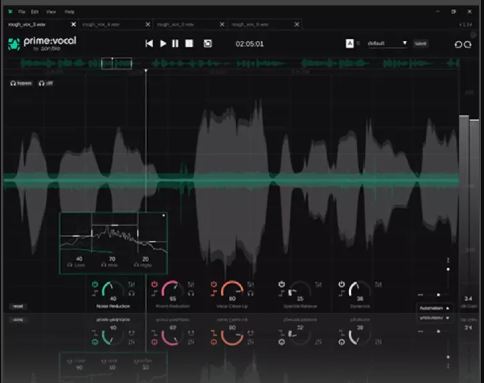Toggle the Room Reduction power button
The height and width of the screenshot is (383, 484).
click(x=154, y=284)
